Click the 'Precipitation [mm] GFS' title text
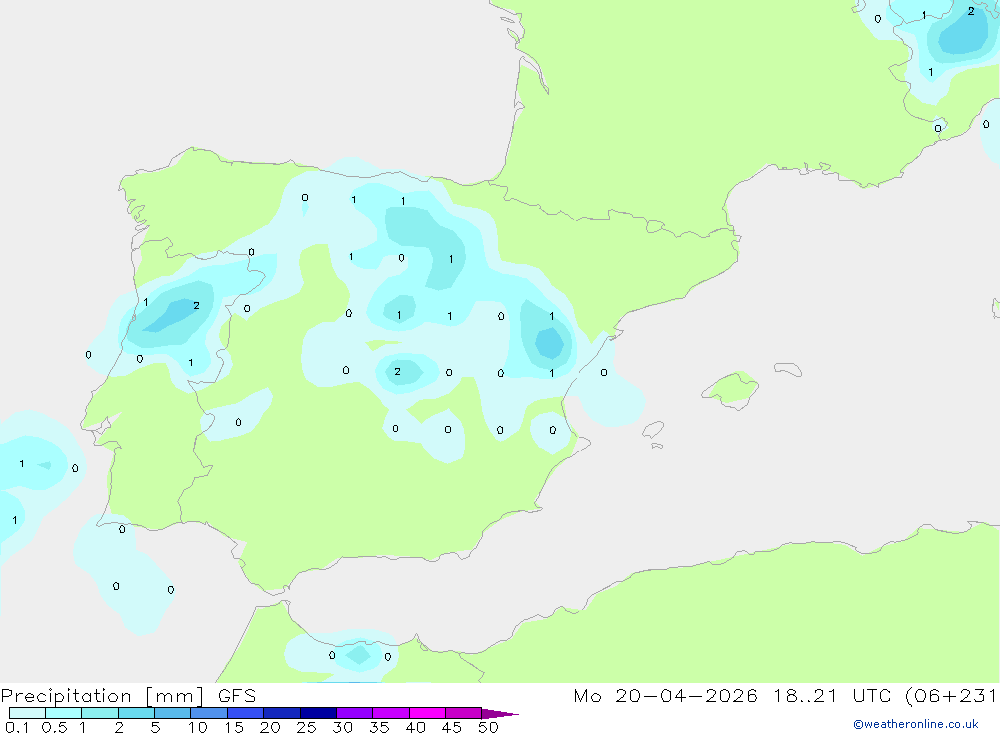This screenshot has width=1000, height=733. point(128,696)
